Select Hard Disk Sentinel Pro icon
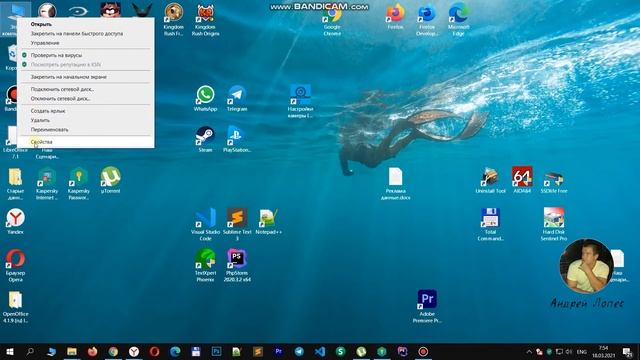Viewport: 640px width, 360px height. point(553,224)
